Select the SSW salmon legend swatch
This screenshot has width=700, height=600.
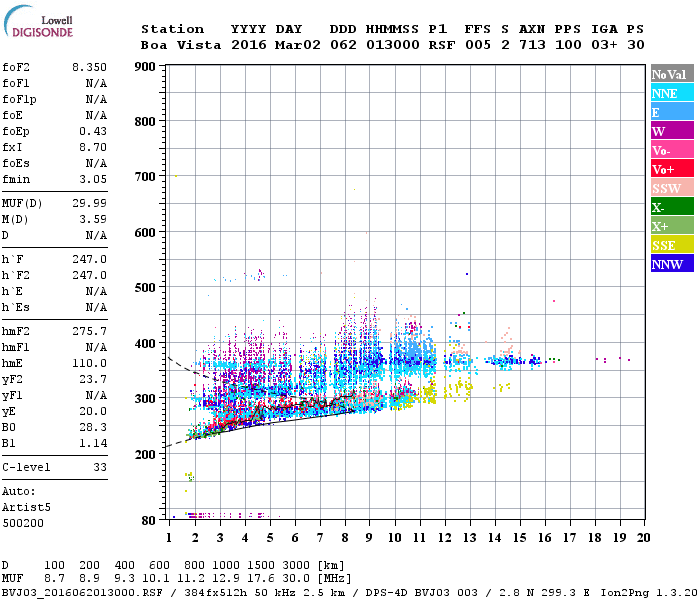coord(672,188)
